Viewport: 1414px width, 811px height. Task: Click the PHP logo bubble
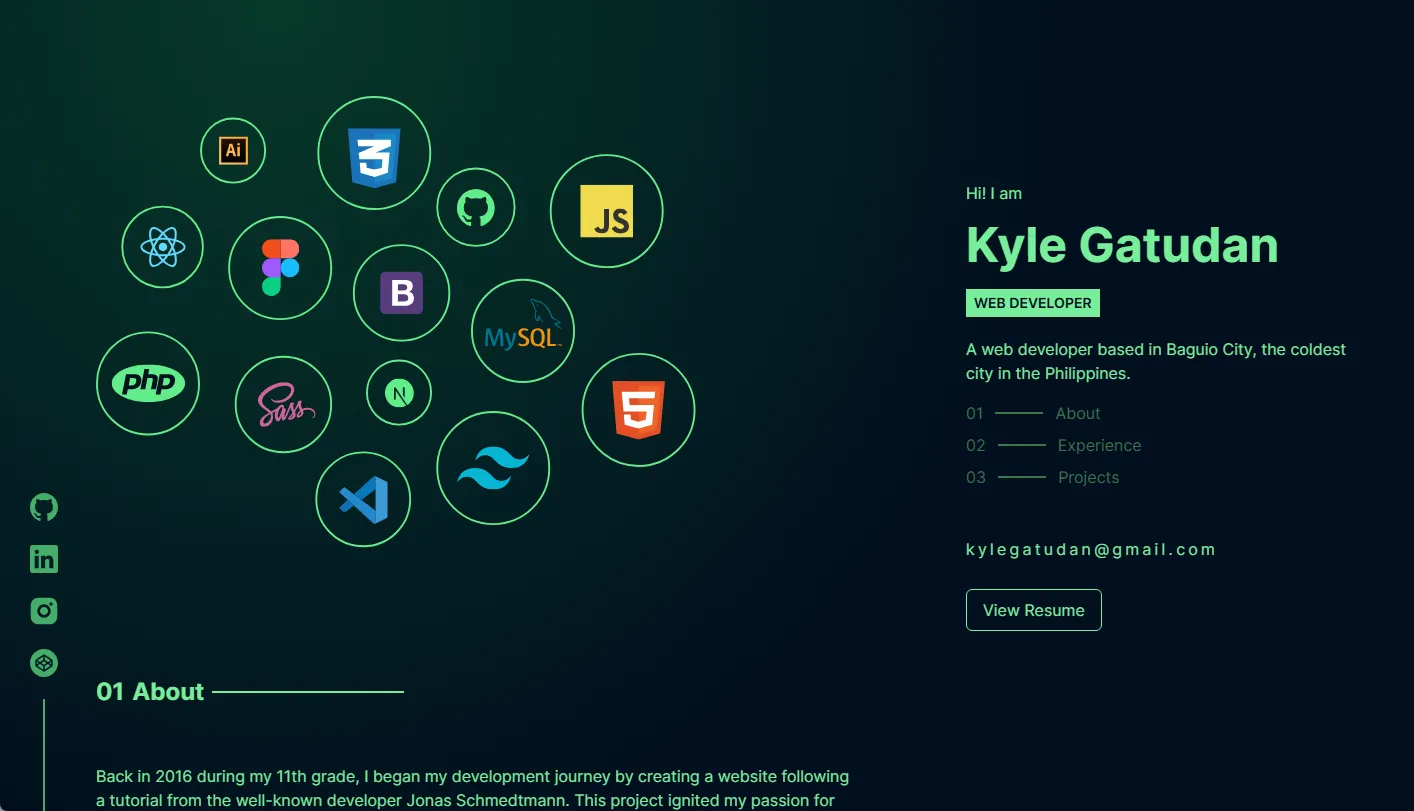(x=148, y=383)
